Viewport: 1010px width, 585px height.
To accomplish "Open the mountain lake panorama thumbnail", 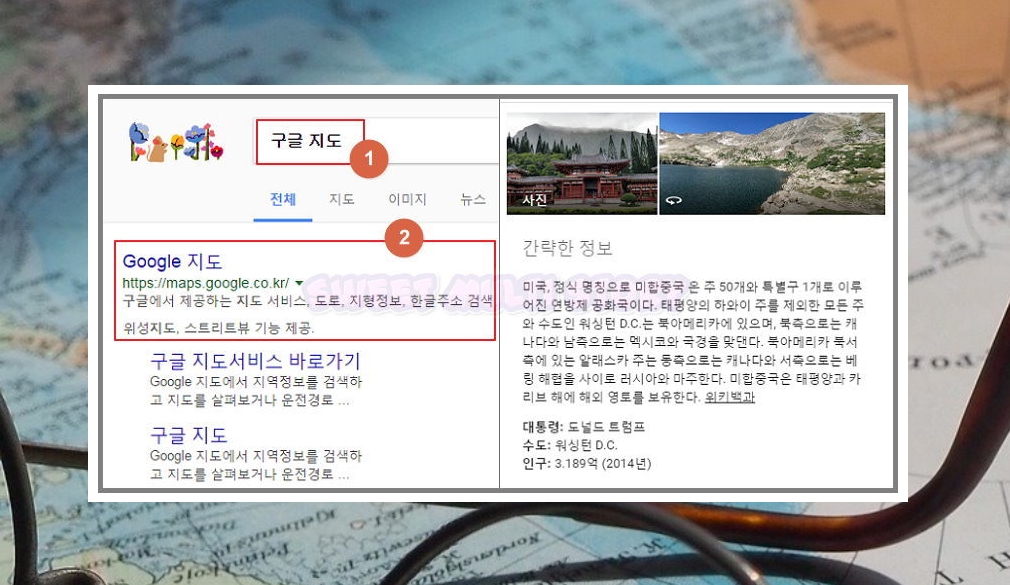I will click(772, 164).
